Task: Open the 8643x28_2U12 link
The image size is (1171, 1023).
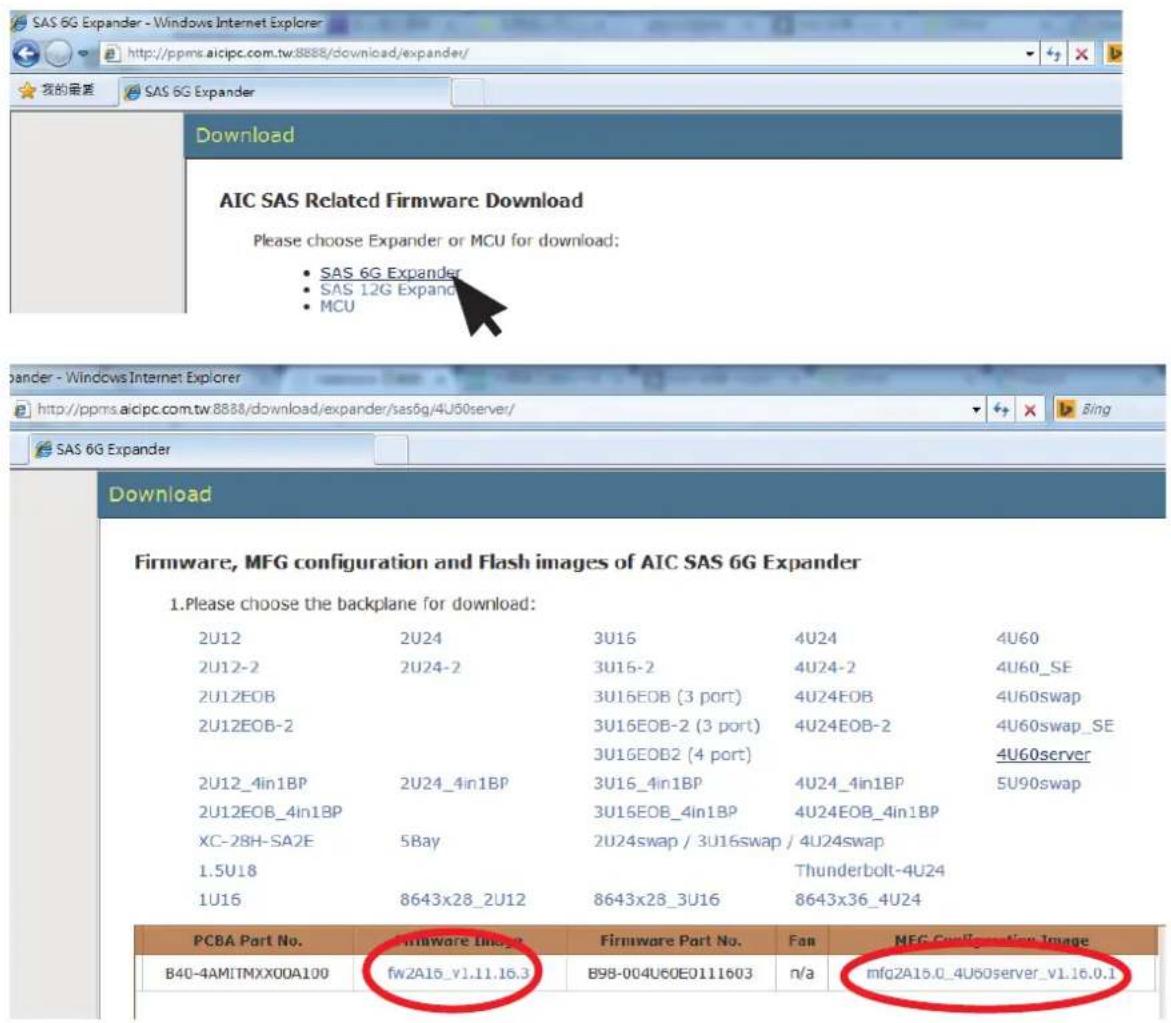Action: 462,900
